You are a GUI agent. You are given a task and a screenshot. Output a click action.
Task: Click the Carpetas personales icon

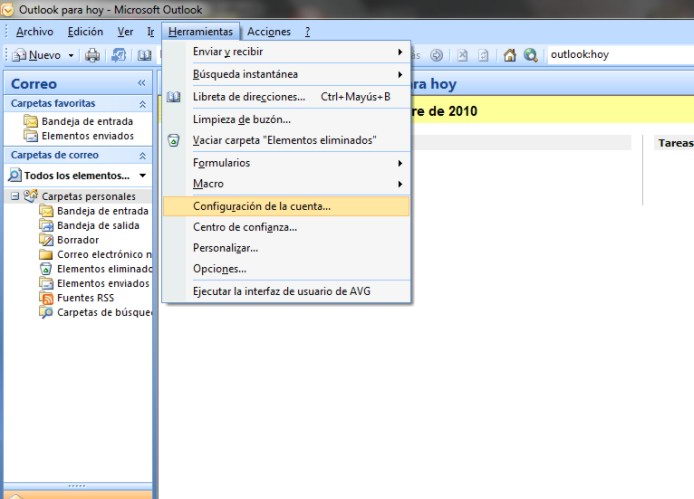coord(31,196)
